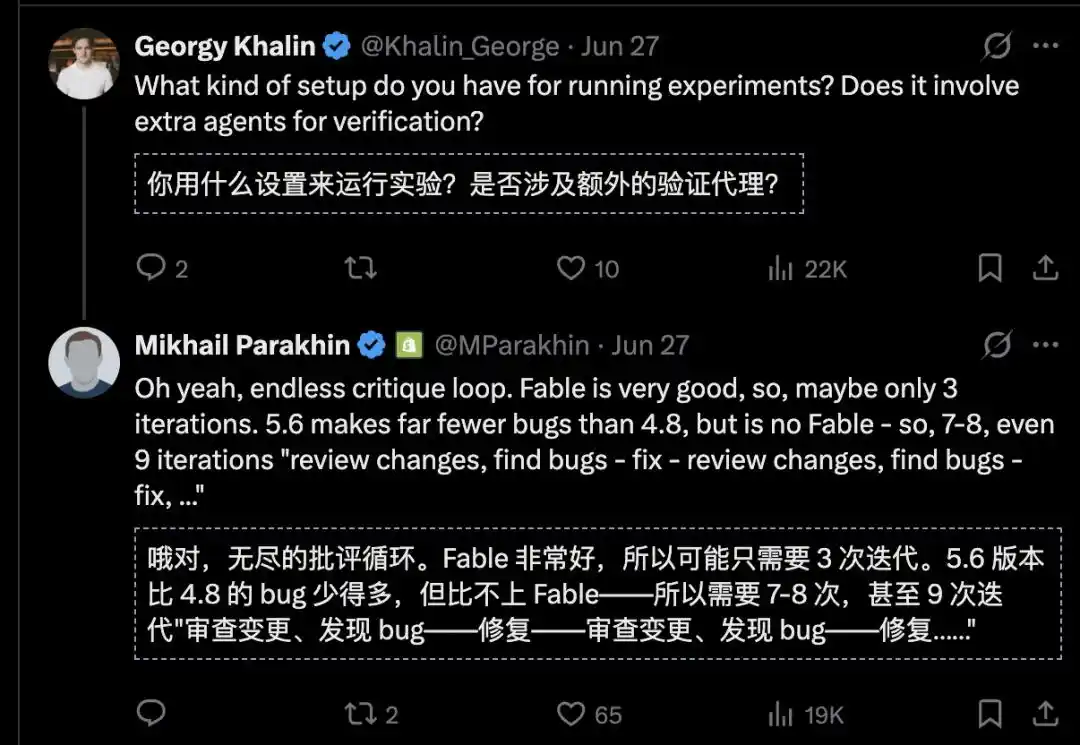
Task: Open more options on Mikhail Parakhin's tweet
Action: coord(1046,344)
